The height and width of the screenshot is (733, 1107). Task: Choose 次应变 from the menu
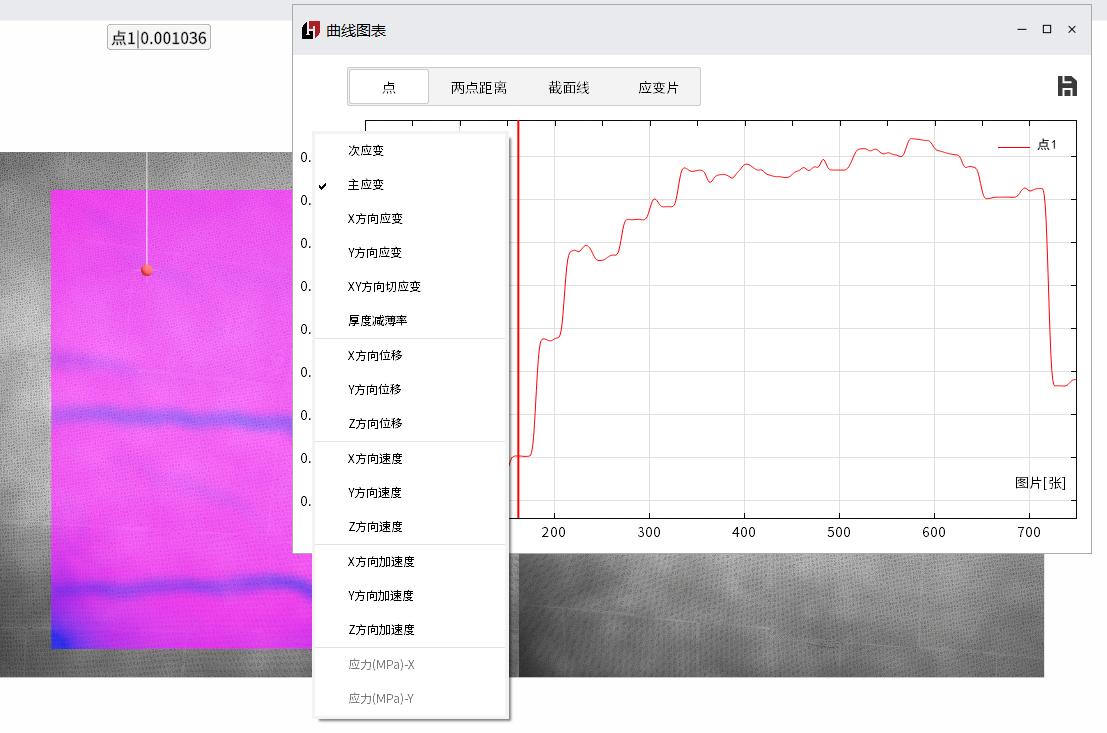tap(366, 151)
